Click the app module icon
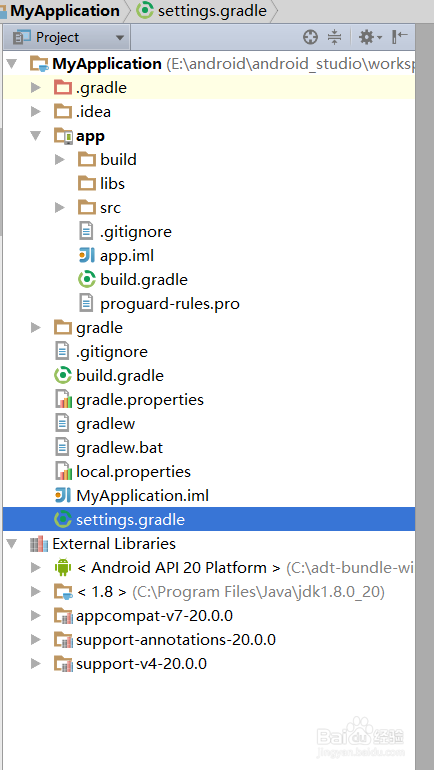 [63, 136]
